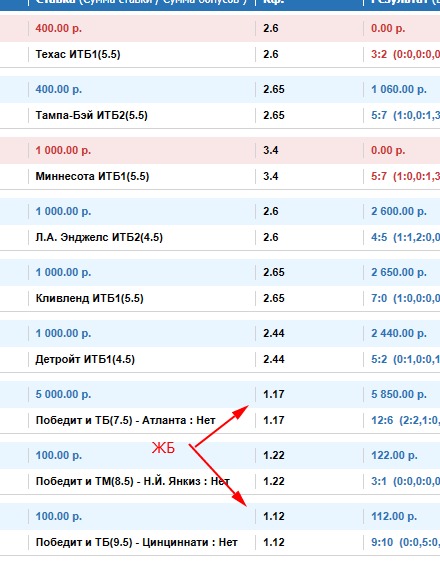The image size is (440, 568).
Task: Select Л.А. Энджелс ИТБ2(4.5) bet
Action: click(x=99, y=237)
